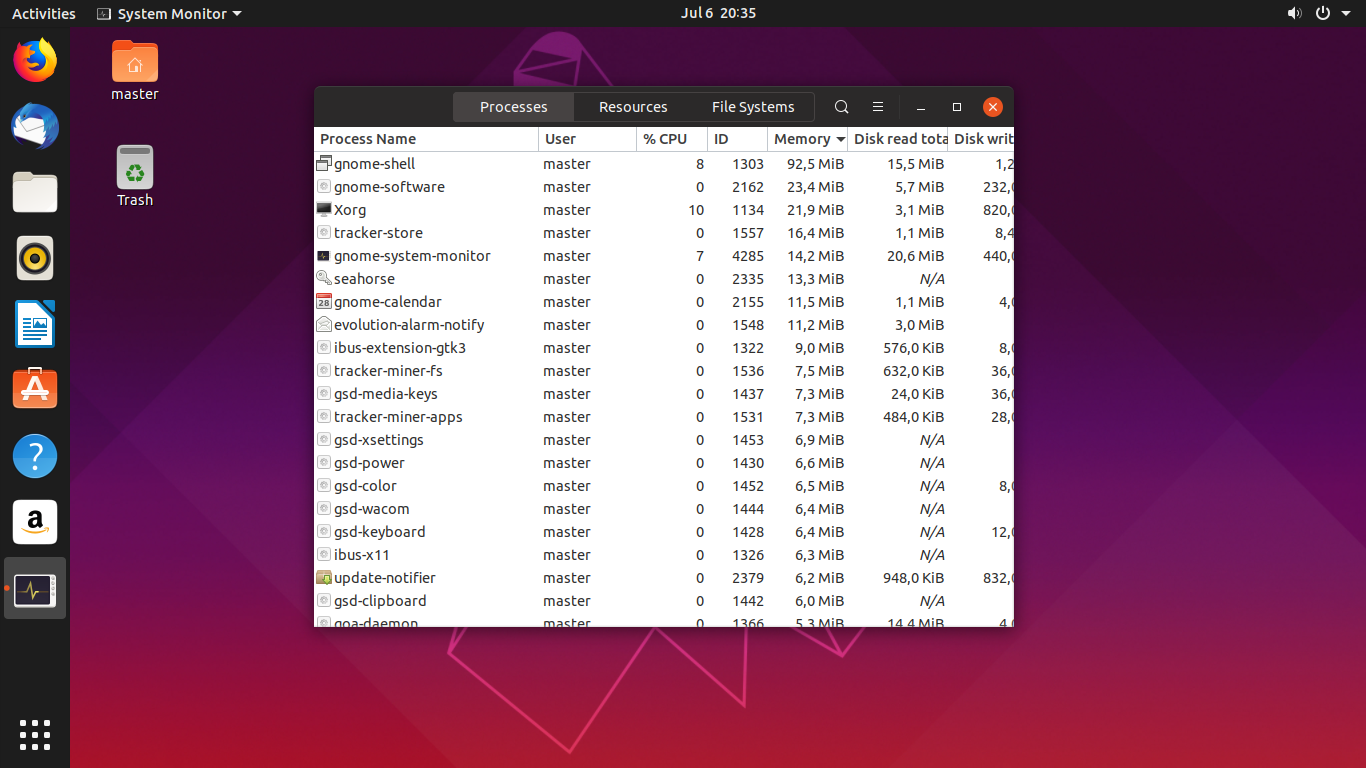1366x768 pixels.
Task: Sort by % CPU column header
Action: [x=672, y=139]
